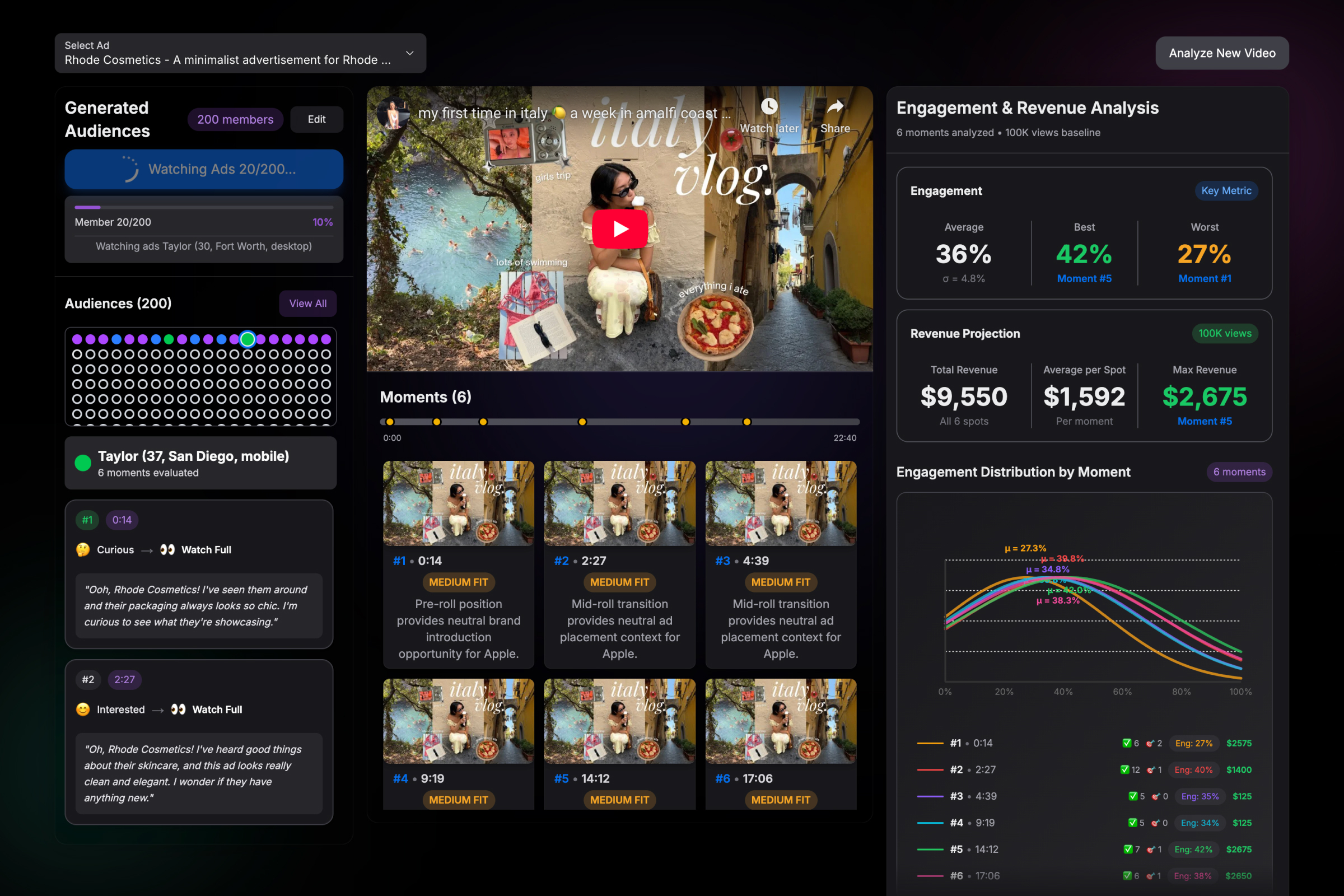Click the Watch later clock icon
The width and height of the screenshot is (1344, 896).
tap(769, 106)
